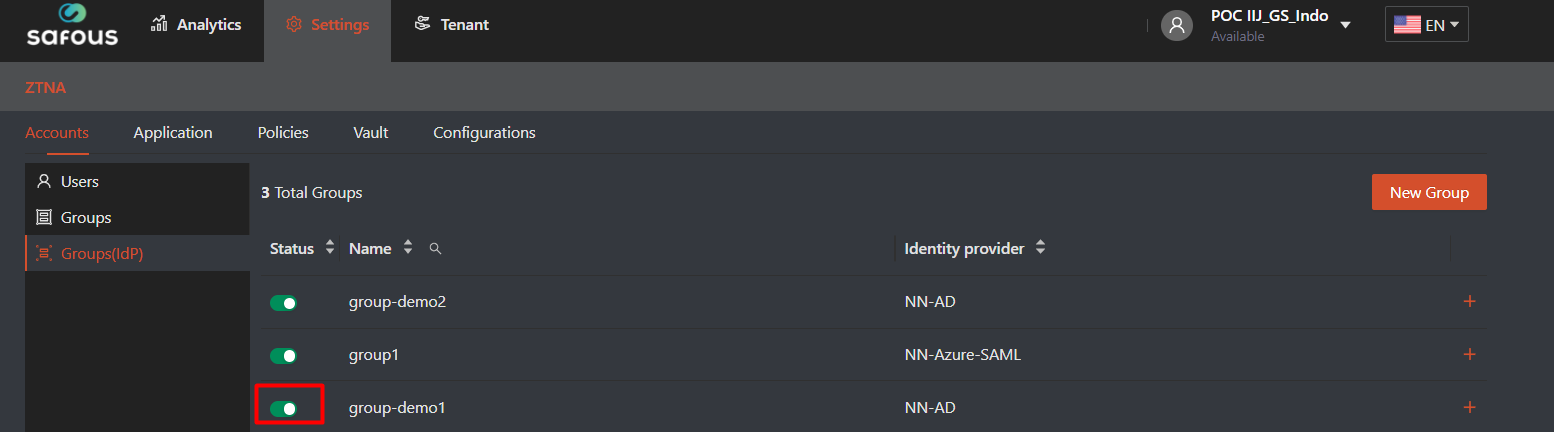The width and height of the screenshot is (1554, 432).
Task: Open the POC IIJ_GS_Indo account dropdown
Action: [1345, 25]
